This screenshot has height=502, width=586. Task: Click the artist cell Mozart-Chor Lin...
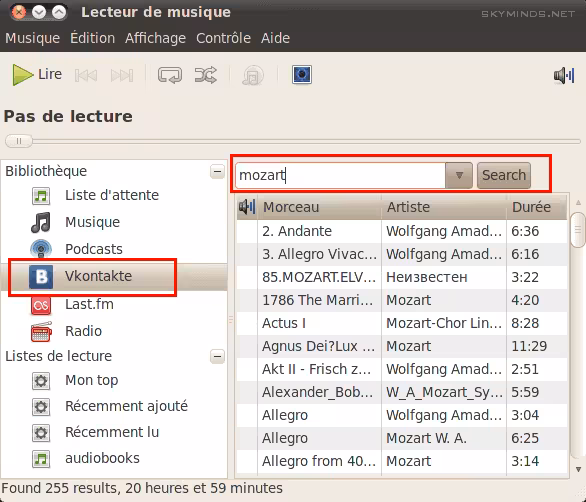click(444, 323)
